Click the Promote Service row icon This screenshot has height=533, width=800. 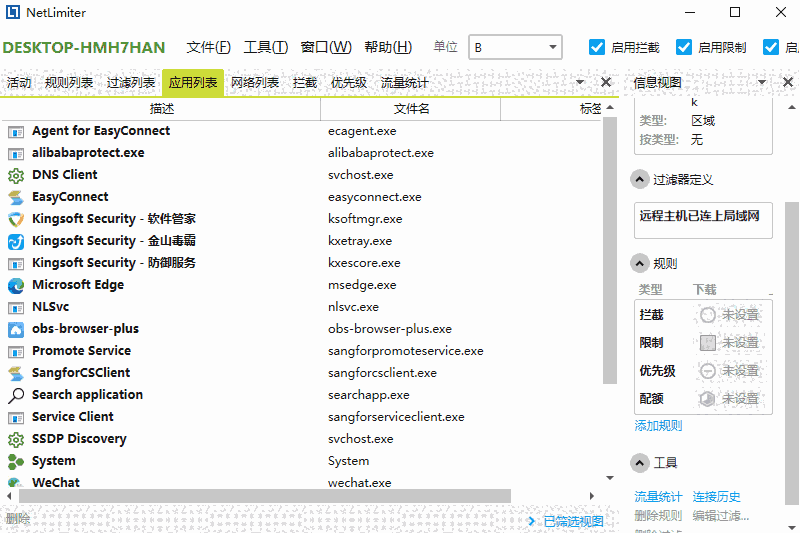(x=16, y=351)
